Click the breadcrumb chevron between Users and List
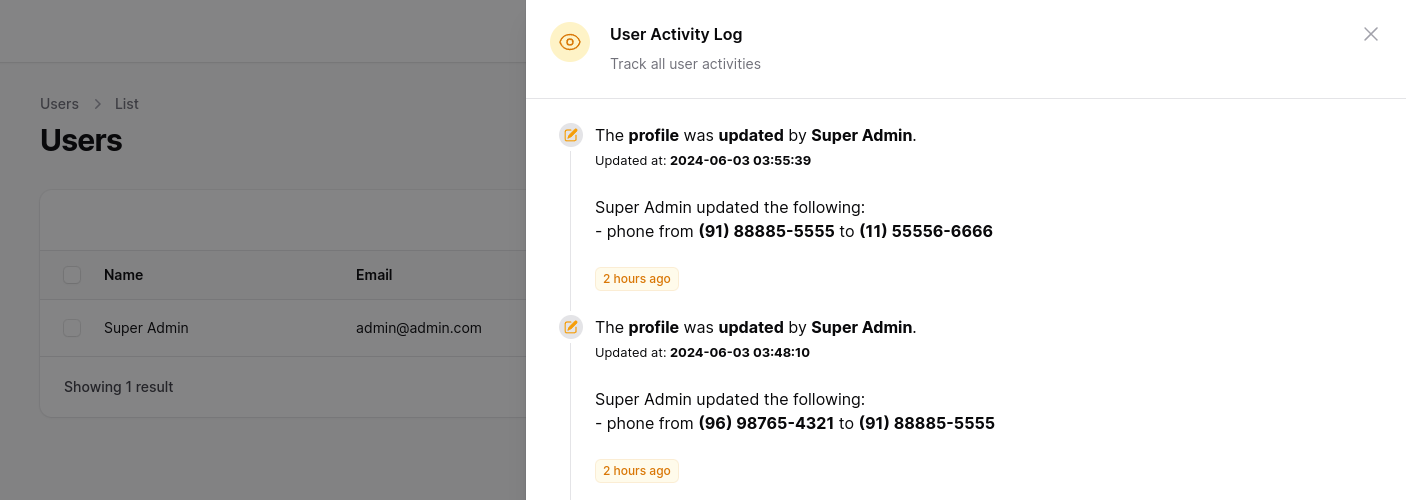The image size is (1406, 500). [97, 104]
